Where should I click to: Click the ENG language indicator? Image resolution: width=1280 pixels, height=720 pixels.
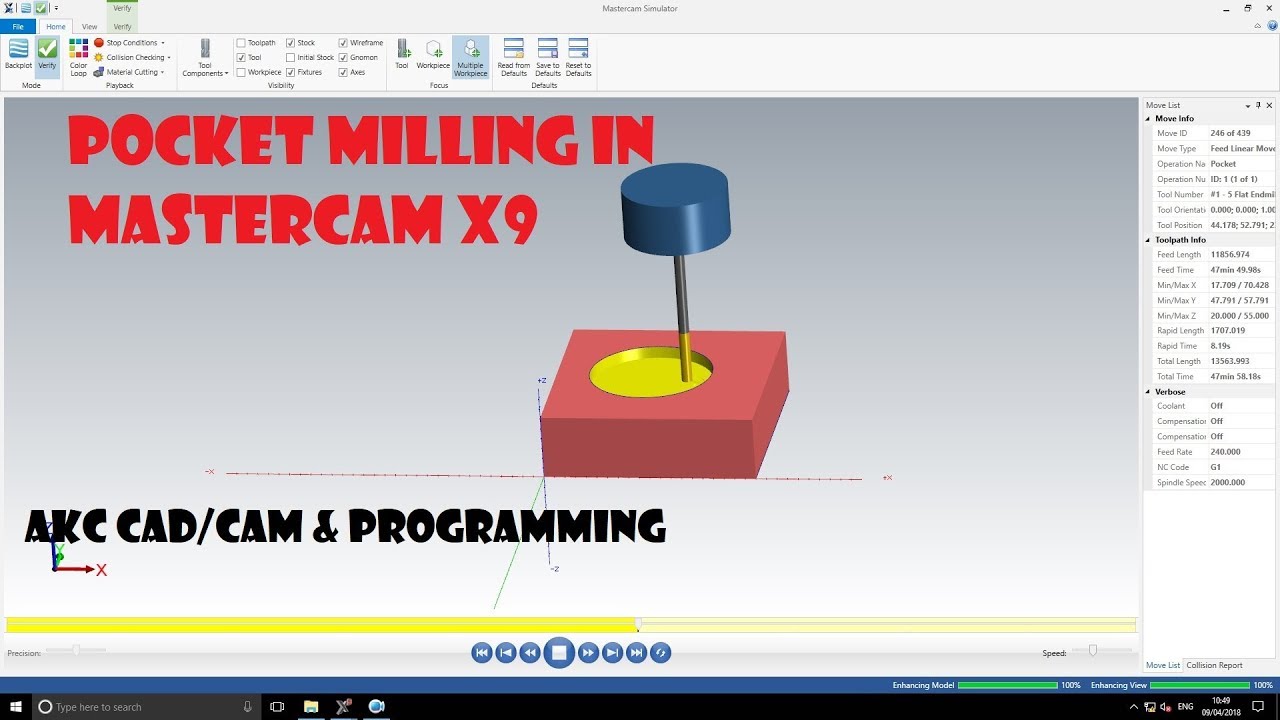pyautogui.click(x=1186, y=707)
